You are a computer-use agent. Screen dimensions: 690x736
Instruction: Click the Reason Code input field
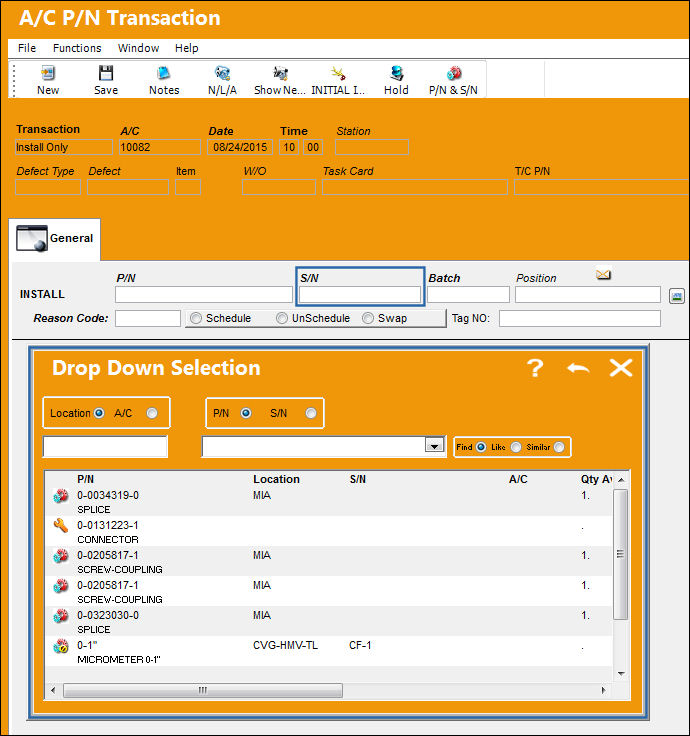click(148, 318)
